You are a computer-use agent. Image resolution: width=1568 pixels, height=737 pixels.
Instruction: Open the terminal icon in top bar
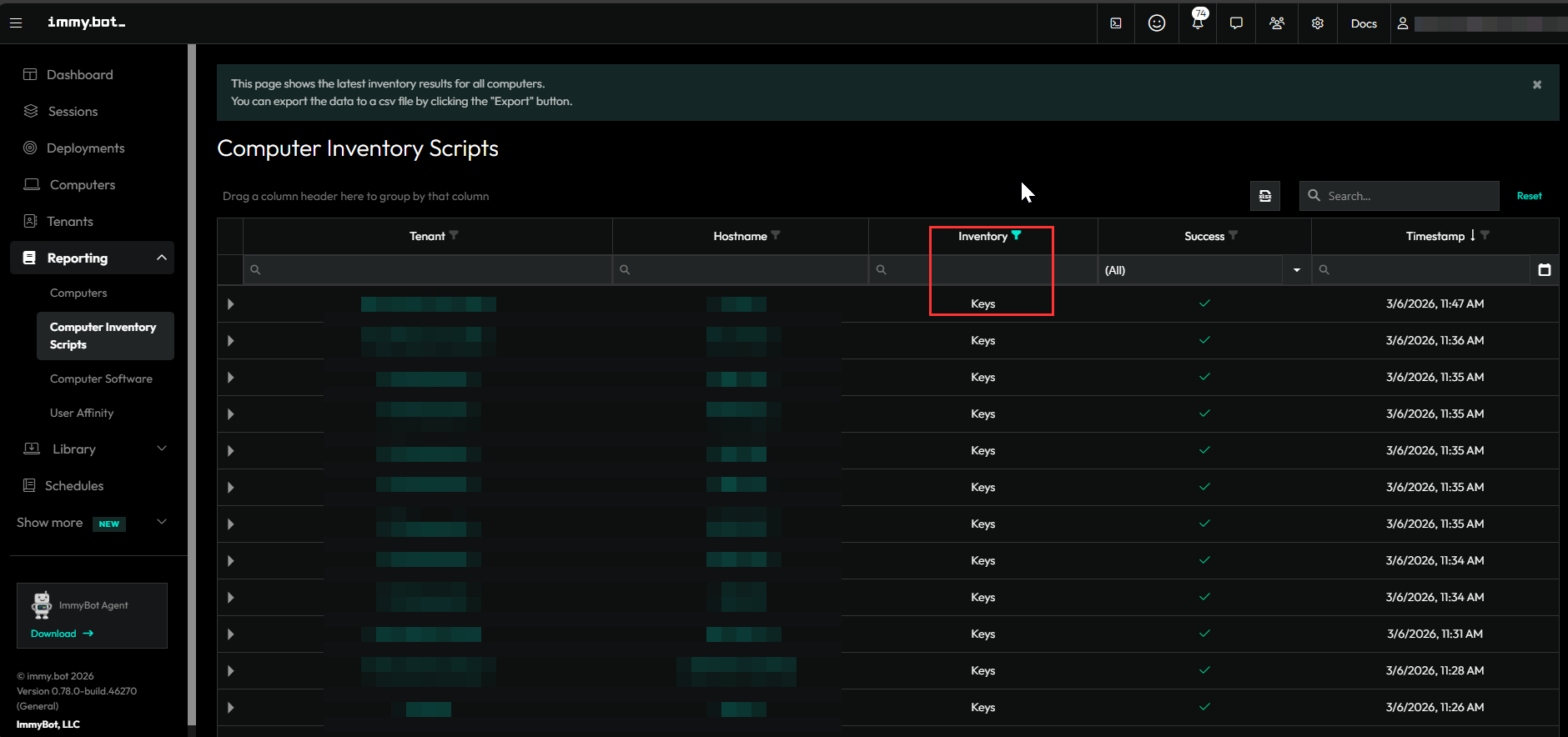point(1116,23)
